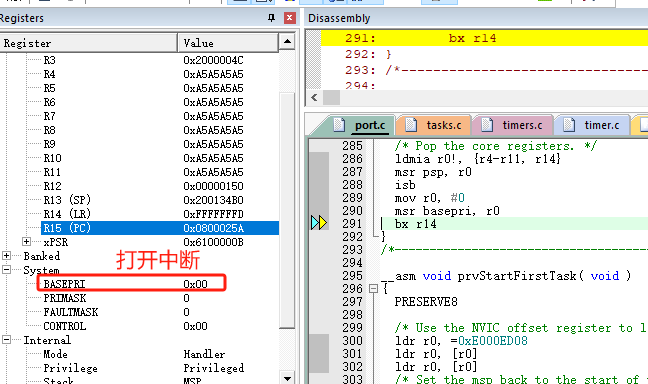Screen dimensions: 648x384
Task: Click value 0x200134B0 of R13
Action: coord(213,200)
